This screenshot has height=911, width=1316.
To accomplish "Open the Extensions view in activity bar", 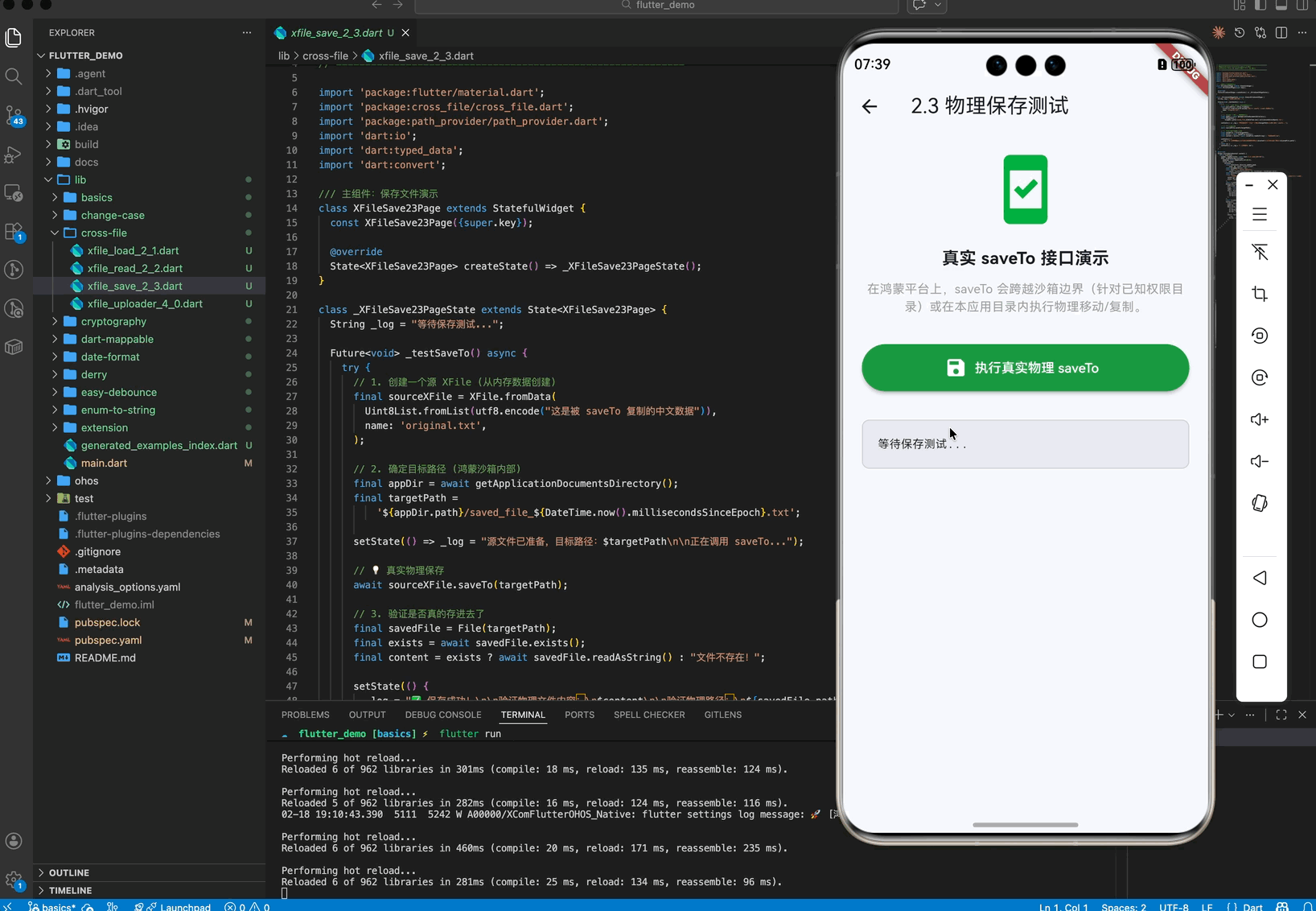I will coord(14,232).
